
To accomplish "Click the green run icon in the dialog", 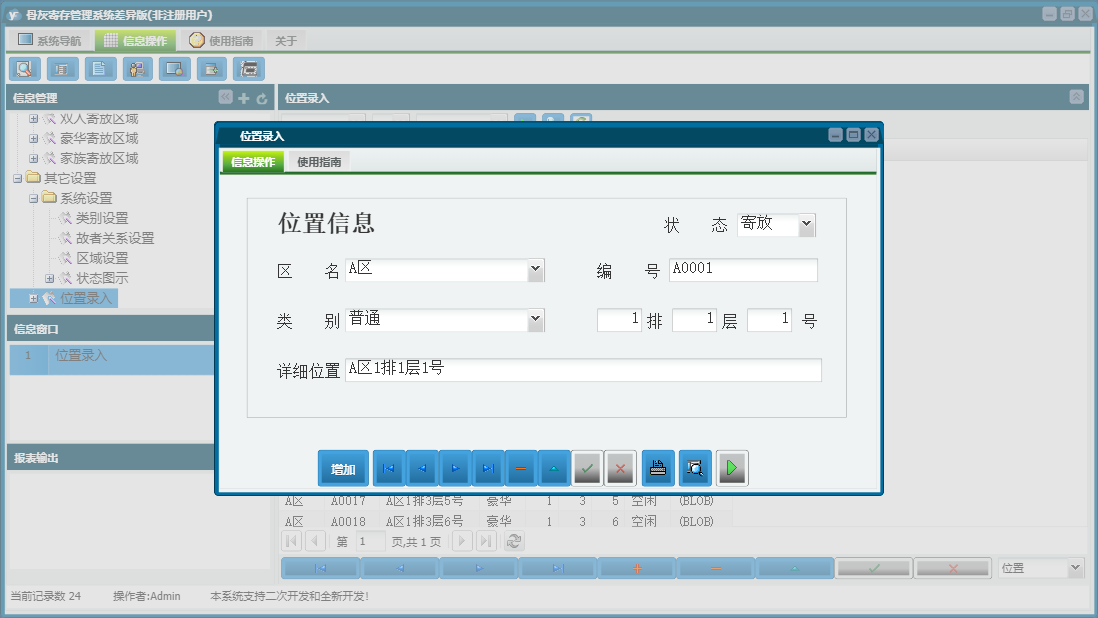I will tap(731, 467).
